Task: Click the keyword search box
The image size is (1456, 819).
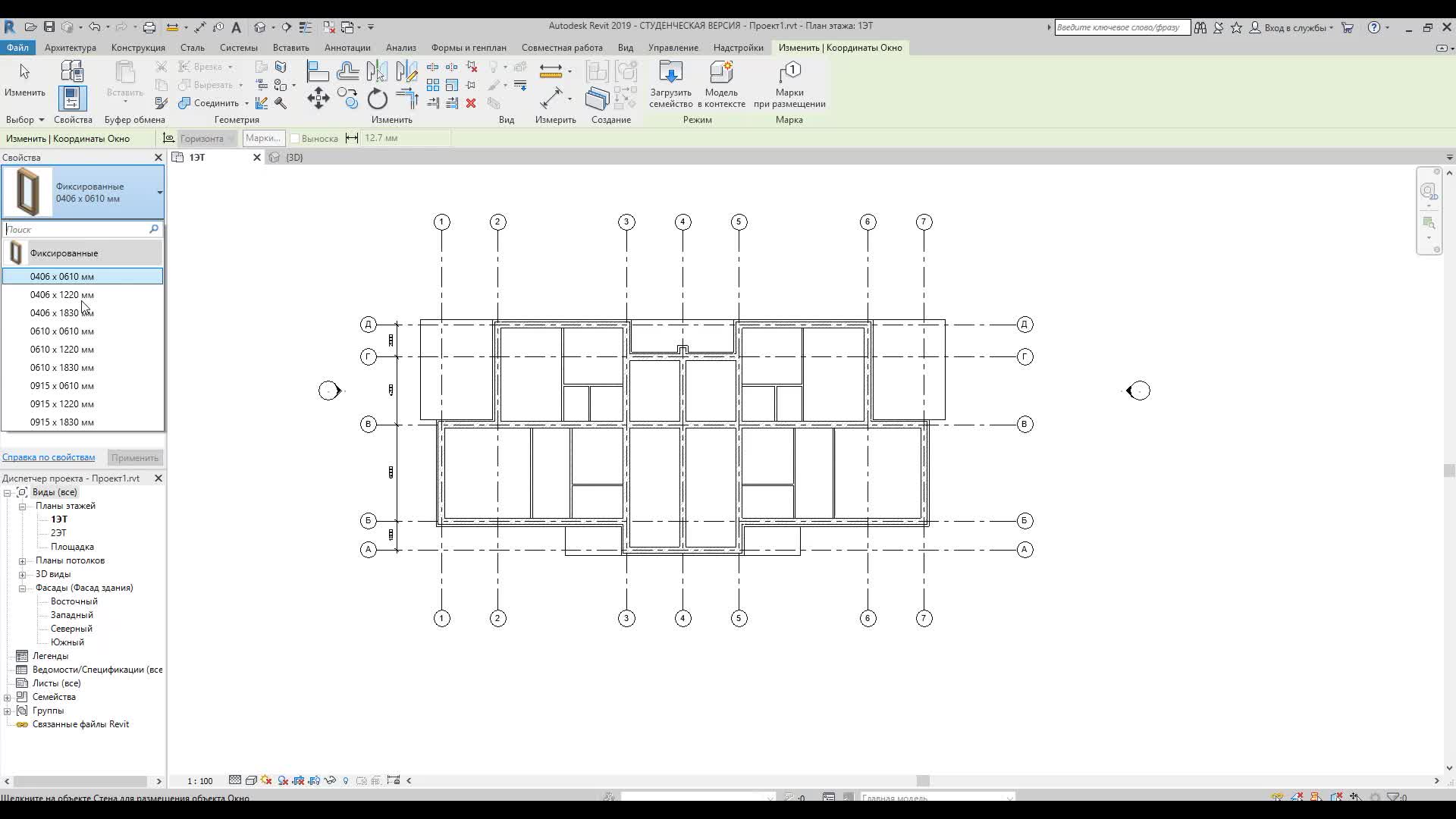Action: click(x=1122, y=27)
